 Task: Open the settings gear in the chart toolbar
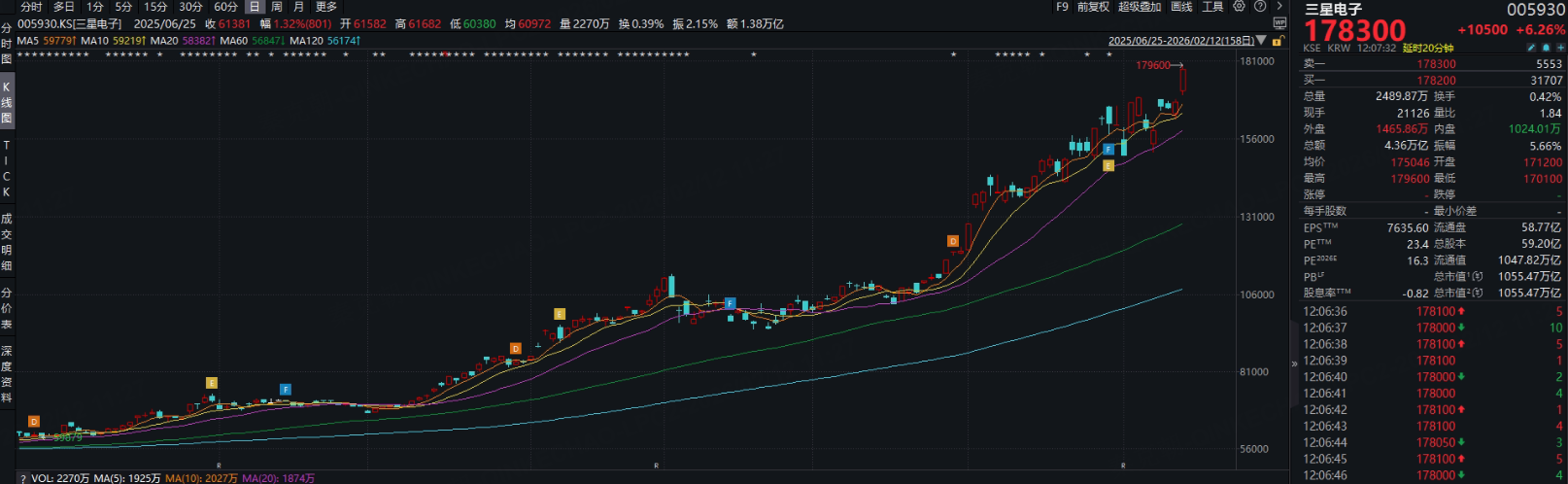pos(1239,7)
